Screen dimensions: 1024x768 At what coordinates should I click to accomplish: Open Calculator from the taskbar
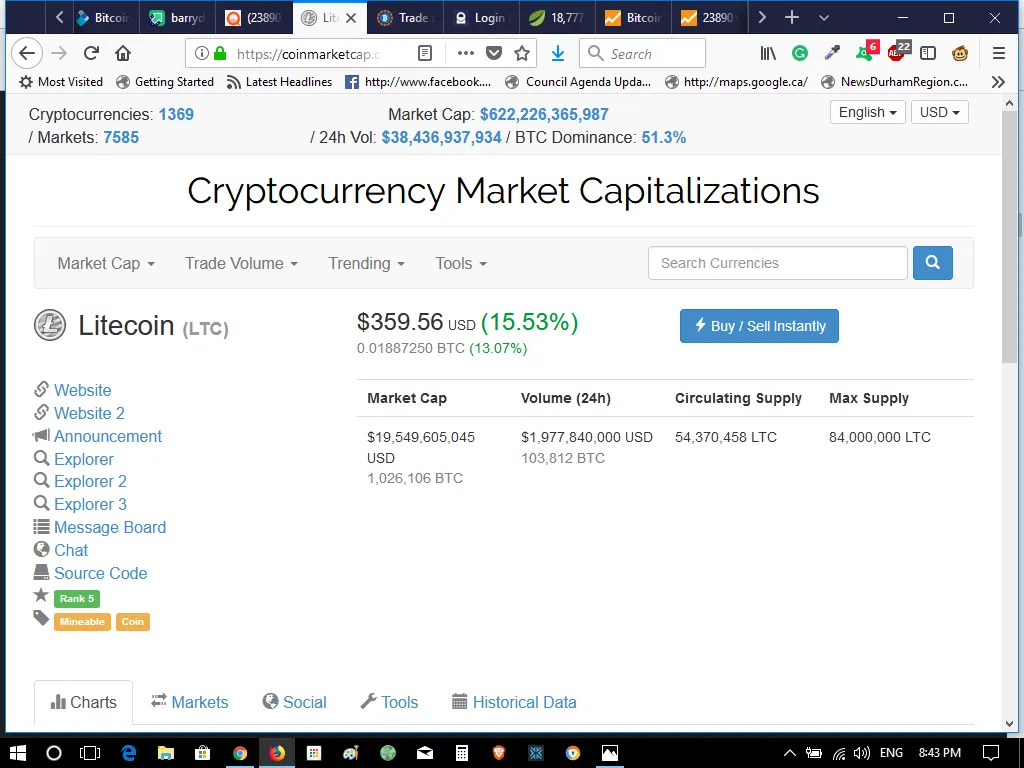(x=462, y=753)
